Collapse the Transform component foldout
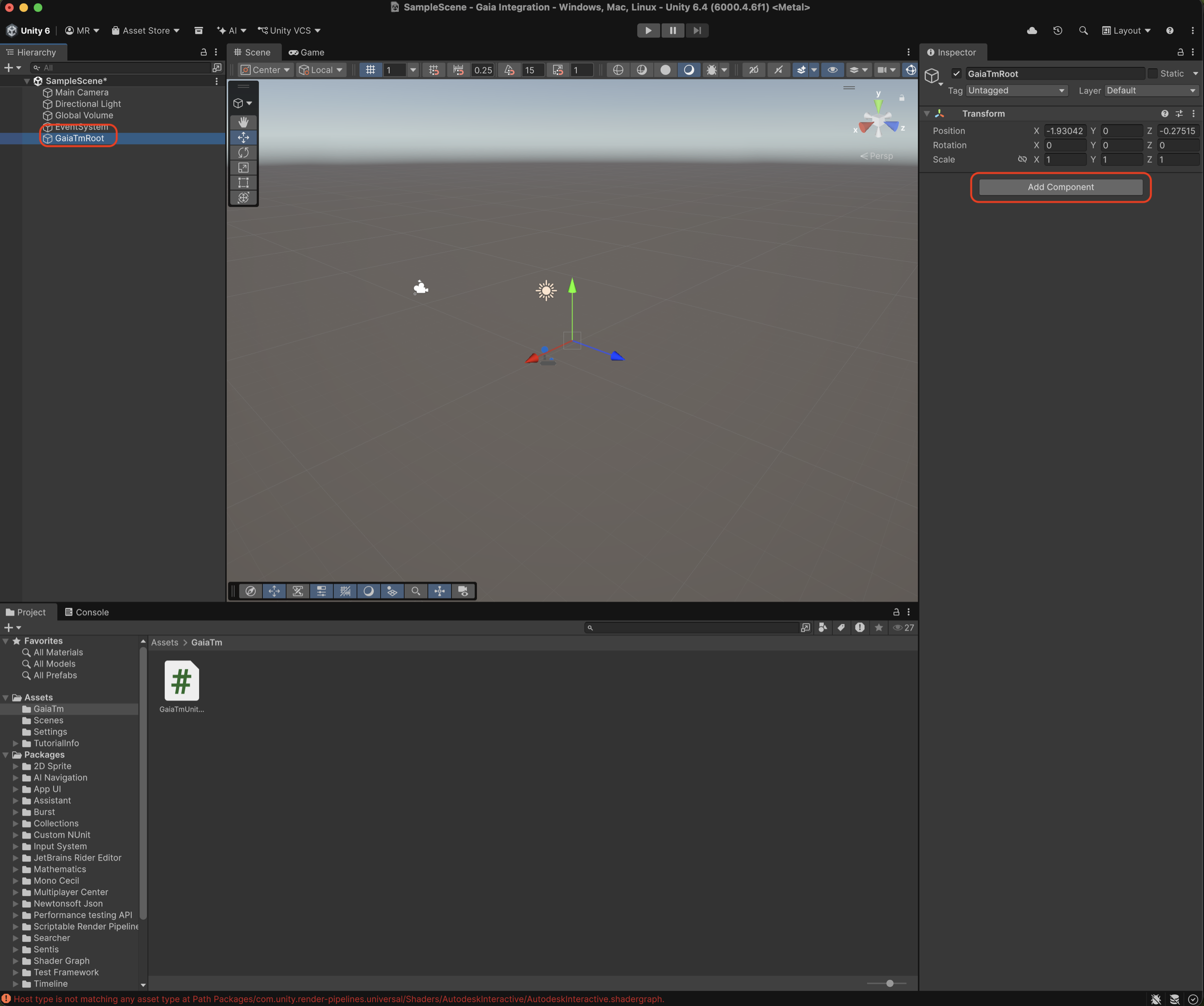The height and width of the screenshot is (1006, 1204). [927, 113]
